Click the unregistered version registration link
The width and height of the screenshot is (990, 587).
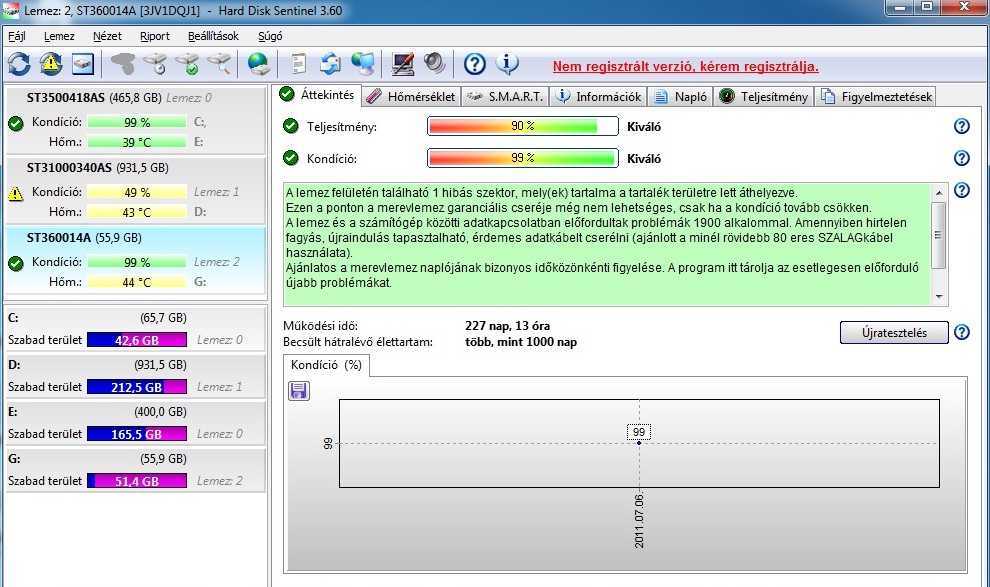click(686, 66)
